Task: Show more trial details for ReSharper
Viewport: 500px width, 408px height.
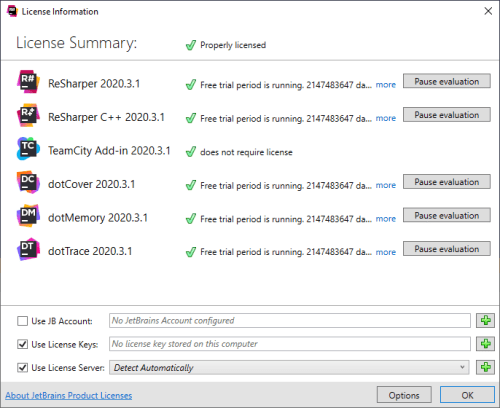Action: point(386,85)
